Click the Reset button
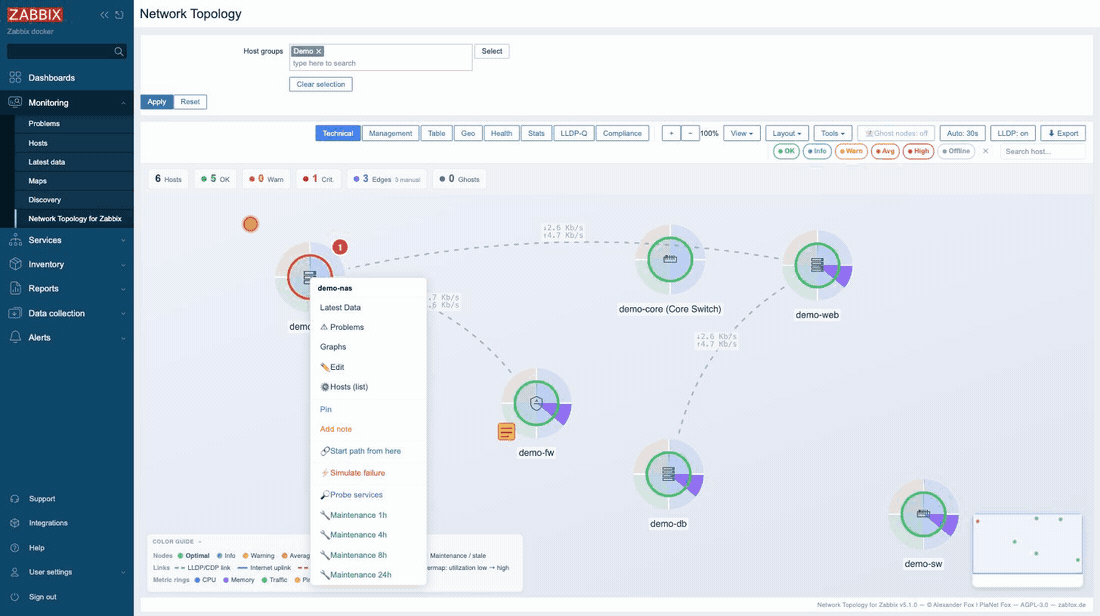1100x616 pixels. pos(190,102)
